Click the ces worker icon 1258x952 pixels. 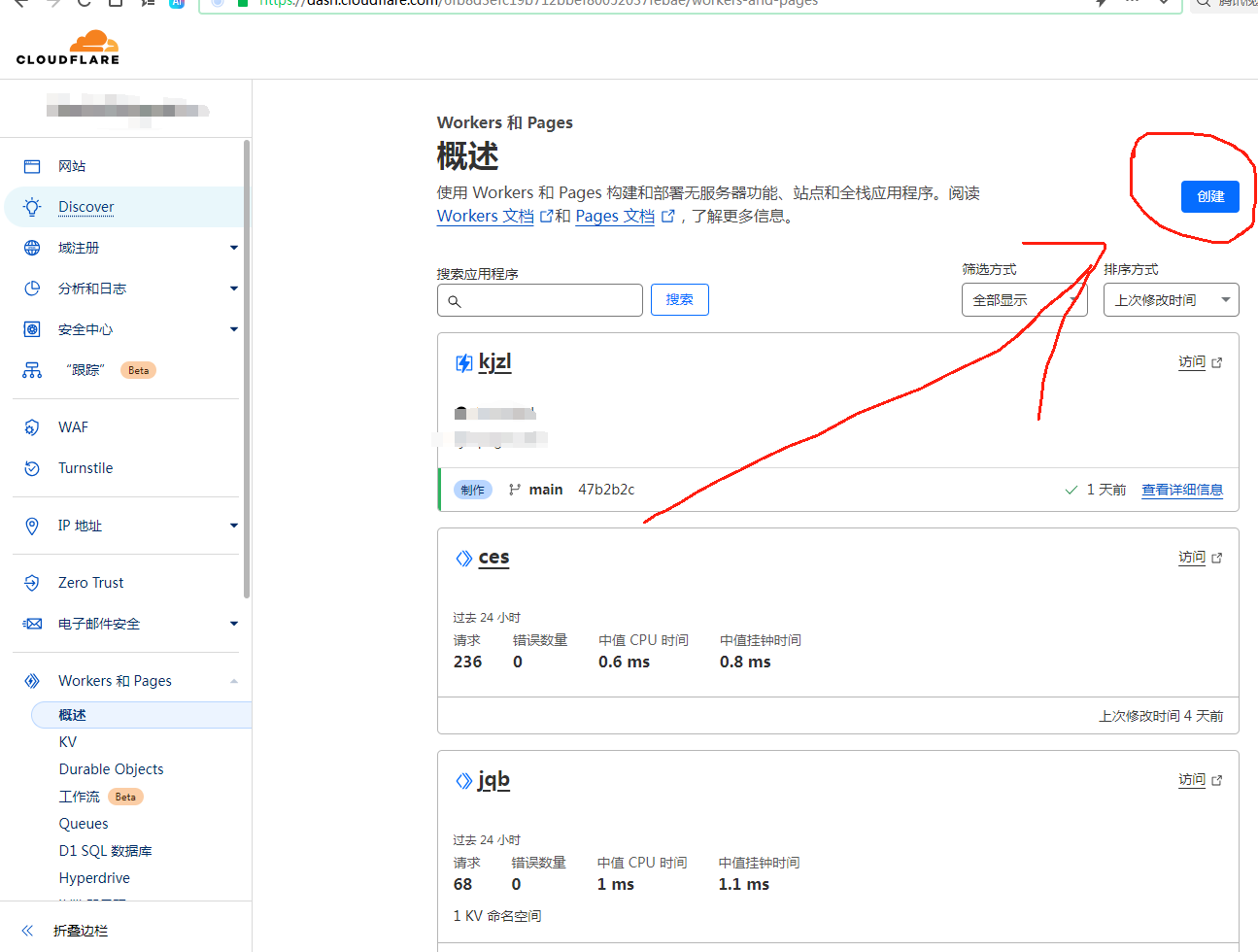464,558
